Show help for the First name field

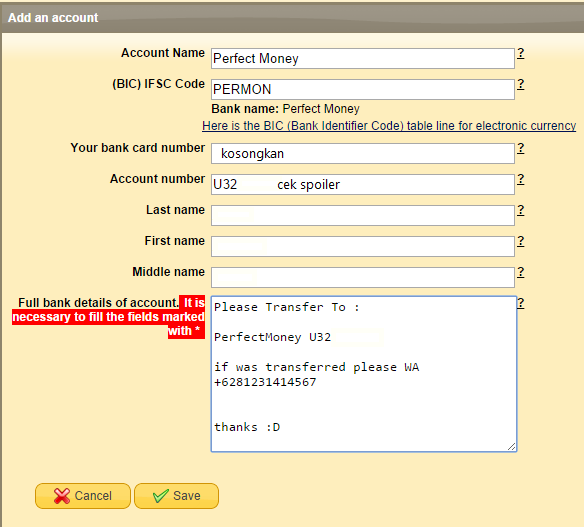521,241
